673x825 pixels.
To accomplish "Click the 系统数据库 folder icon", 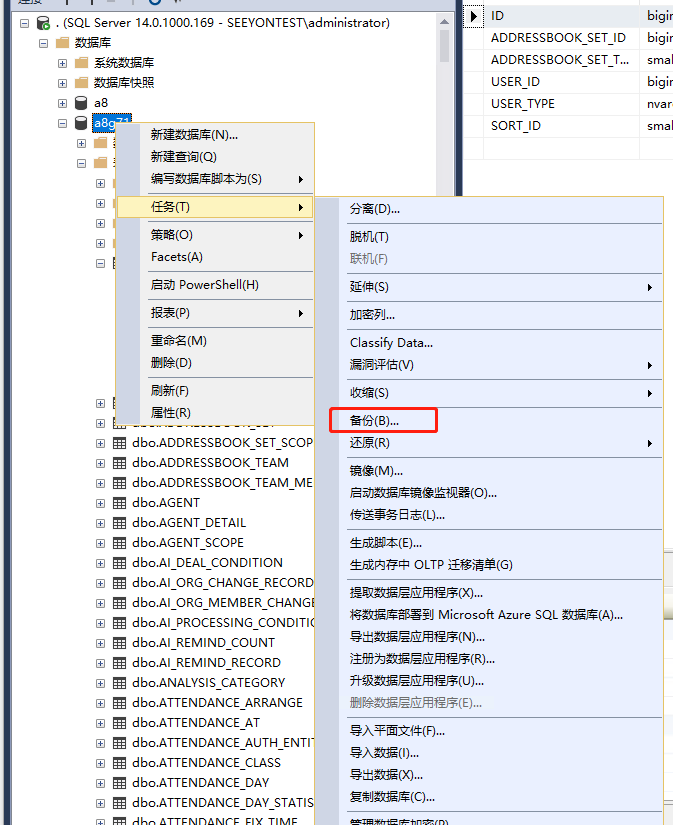I will click(x=82, y=63).
